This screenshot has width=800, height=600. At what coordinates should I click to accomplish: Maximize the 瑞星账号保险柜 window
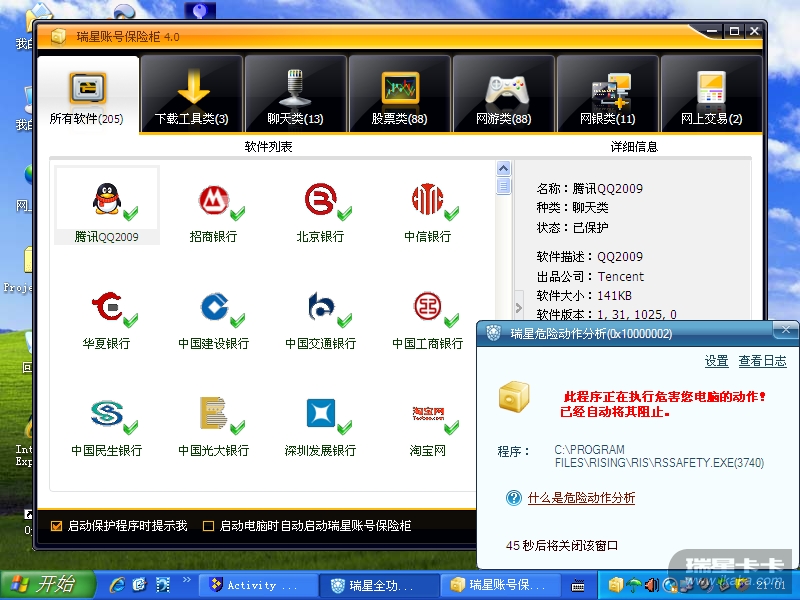[x=734, y=32]
